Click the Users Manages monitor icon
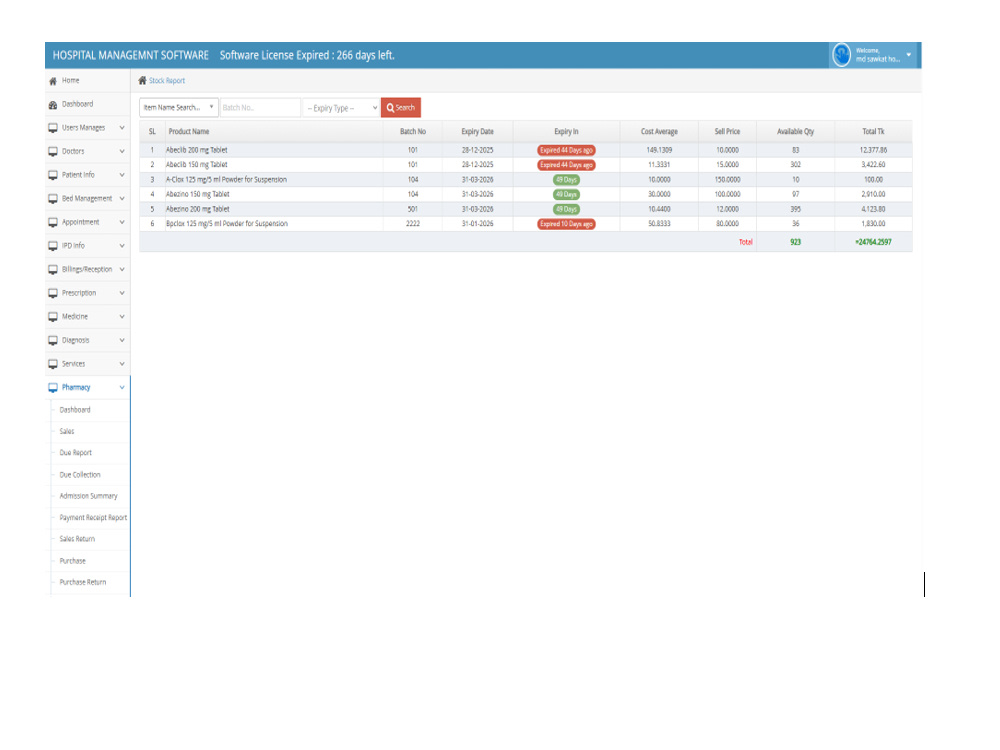The width and height of the screenshot is (1000, 750). coord(53,128)
